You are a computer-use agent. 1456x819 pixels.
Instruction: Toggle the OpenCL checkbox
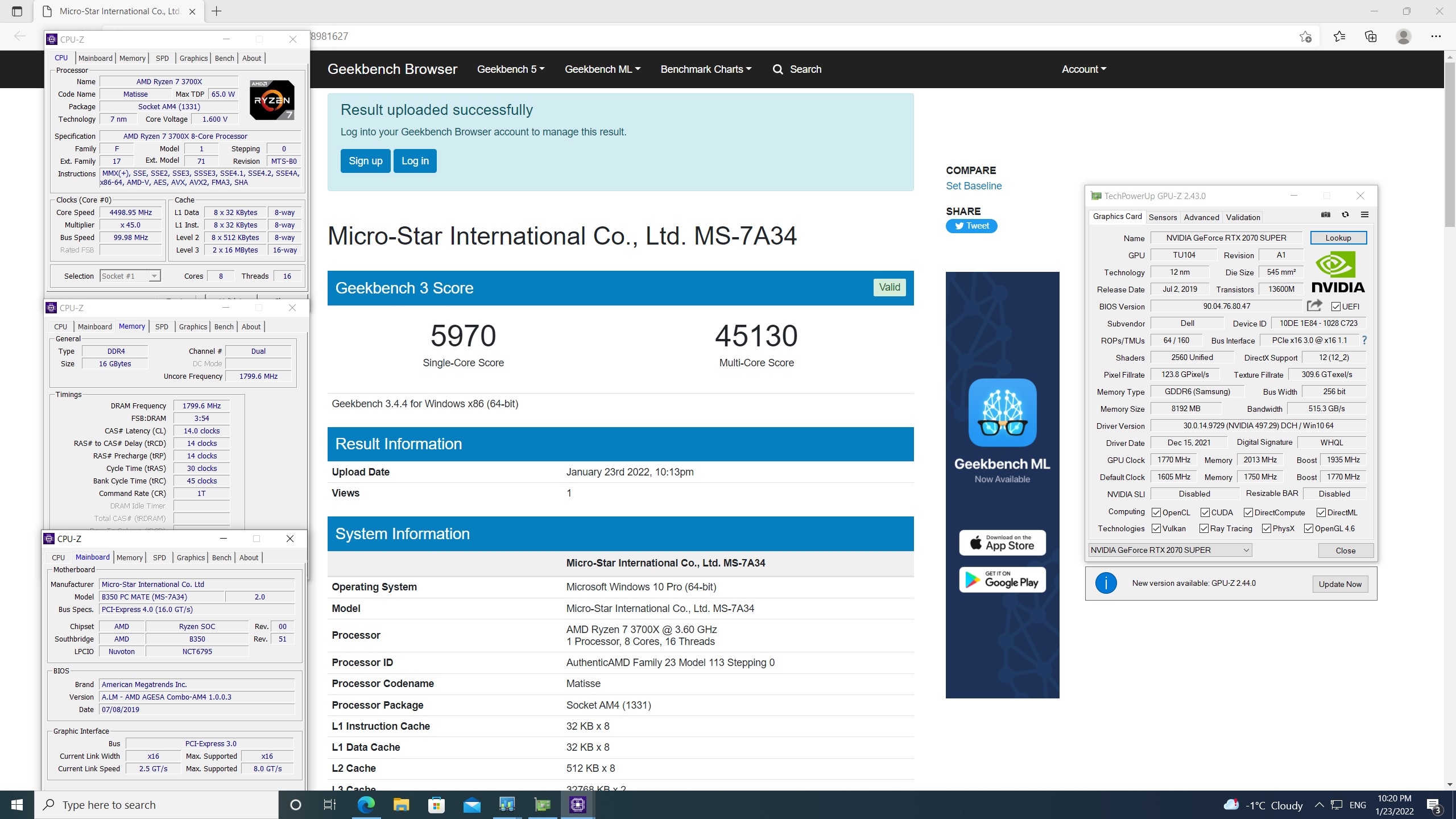tap(1156, 512)
